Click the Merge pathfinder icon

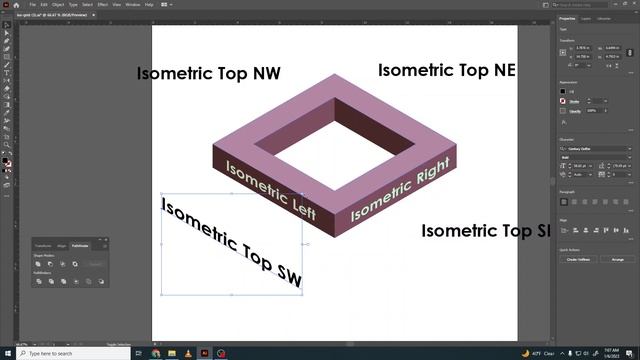click(63, 281)
